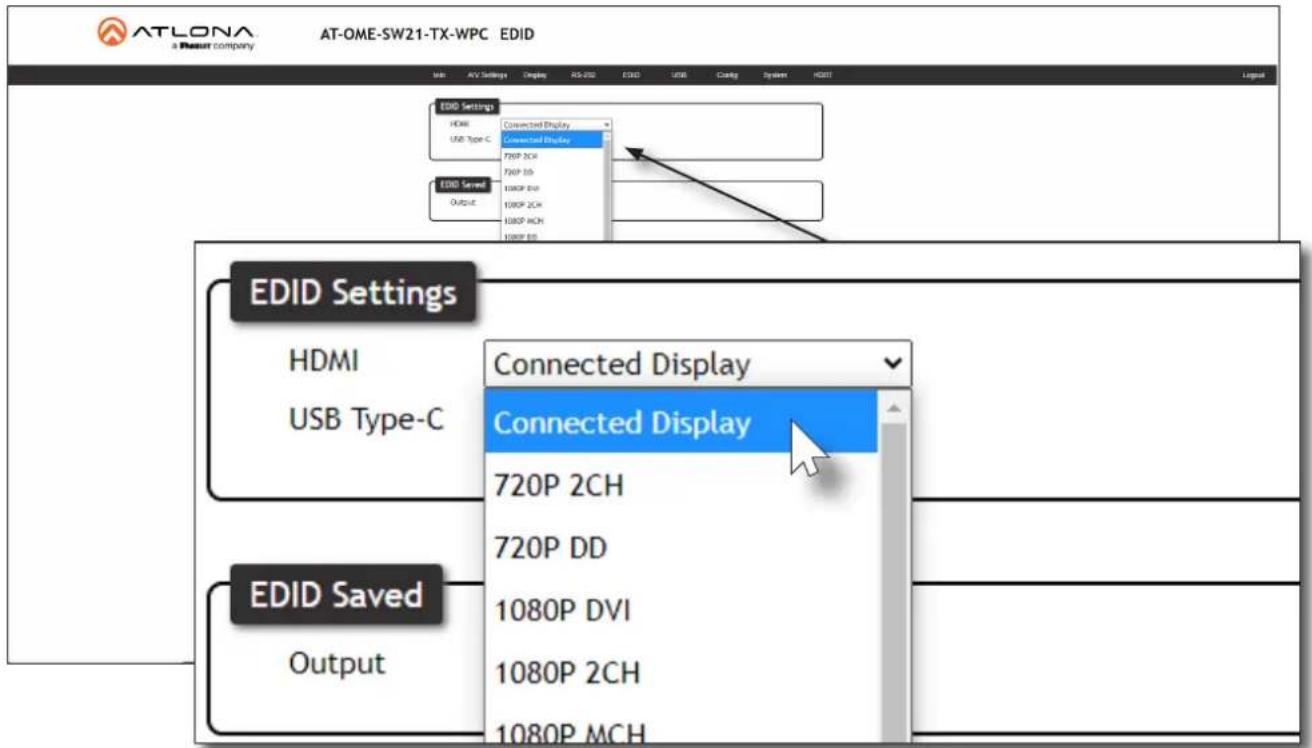Open the HDMI EDID dropdown in the enlarged view
The height and width of the screenshot is (748, 1312).
pyautogui.click(x=698, y=364)
